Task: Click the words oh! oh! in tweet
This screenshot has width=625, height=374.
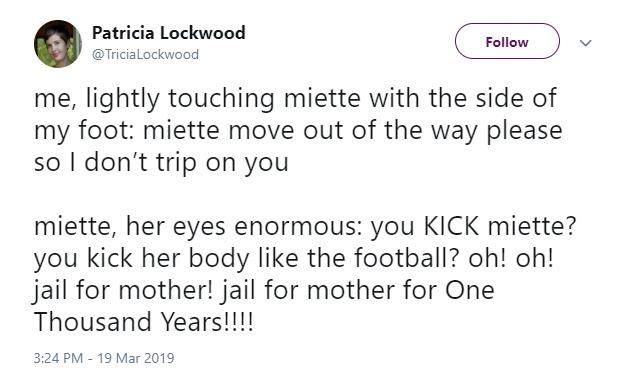Action: [511, 258]
